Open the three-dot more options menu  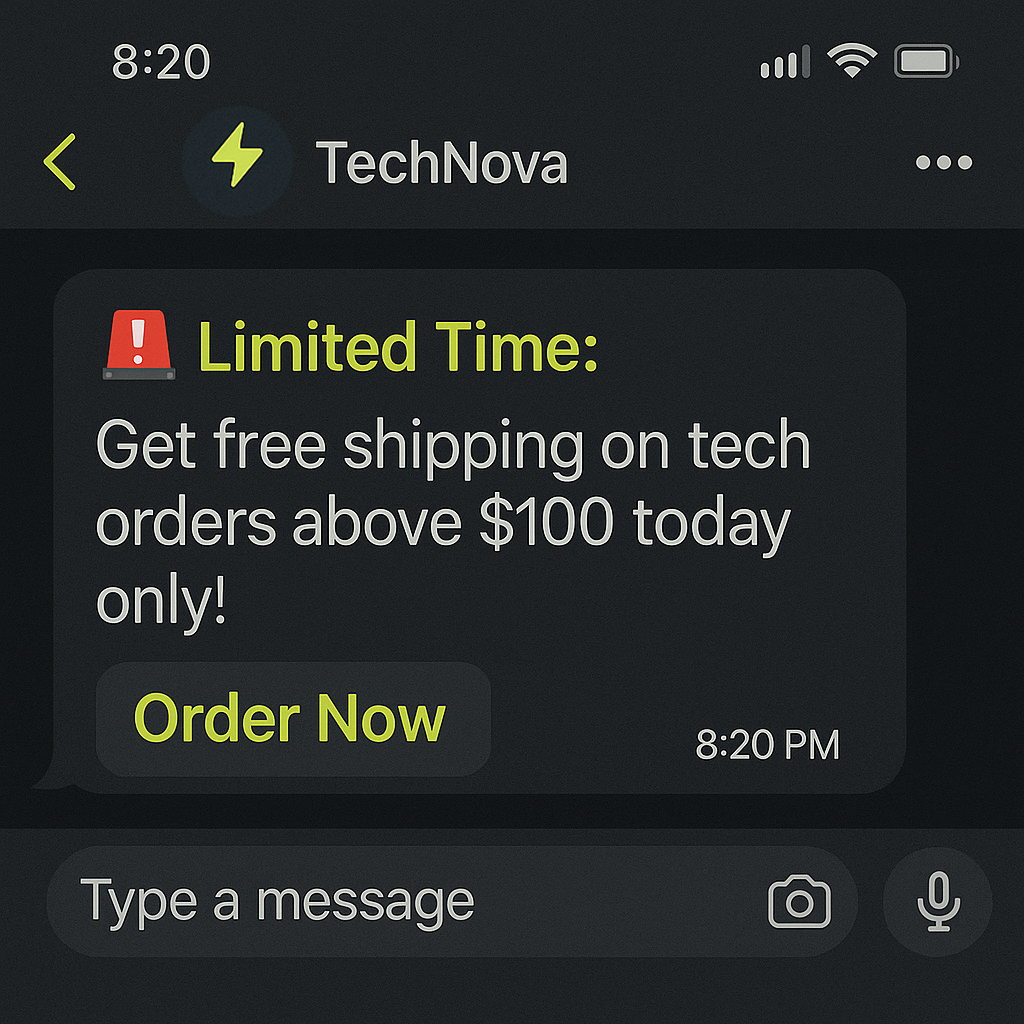[943, 163]
